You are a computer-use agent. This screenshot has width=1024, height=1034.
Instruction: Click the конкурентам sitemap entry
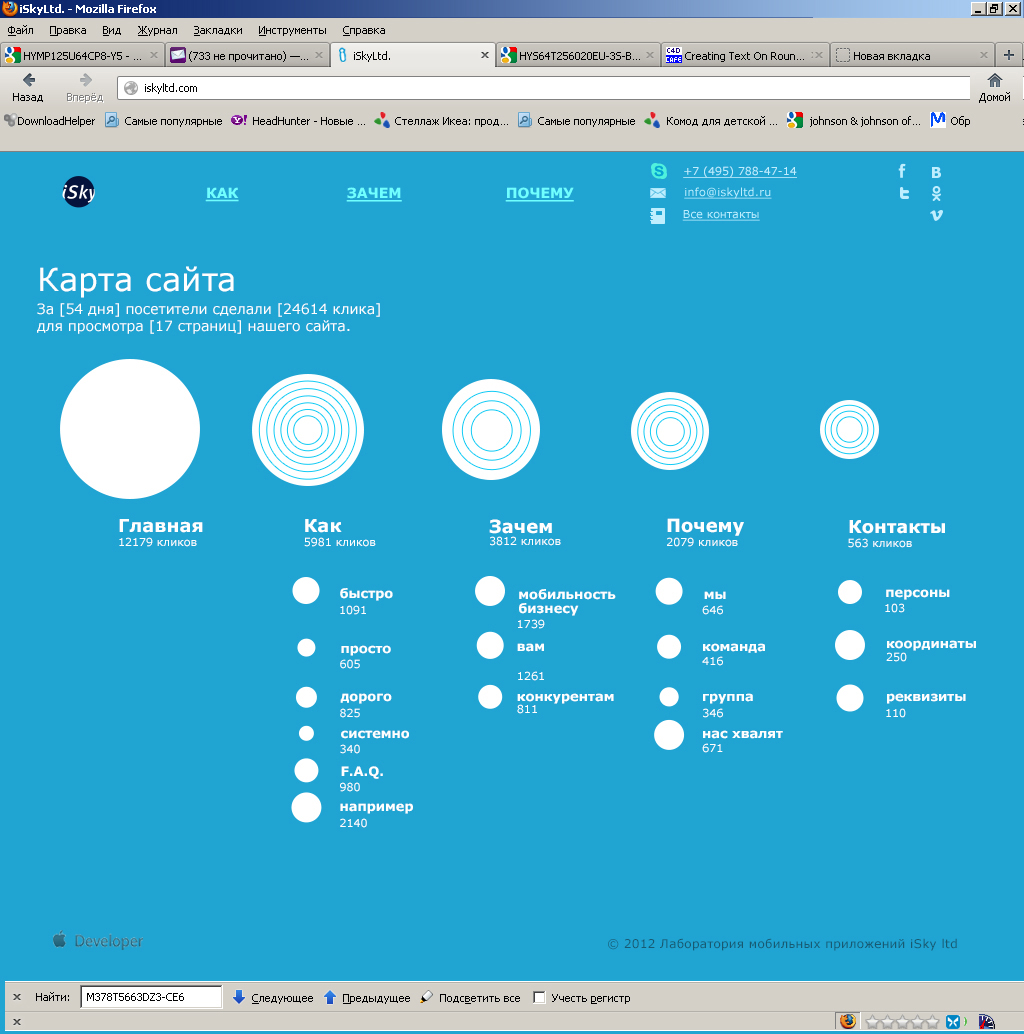click(565, 697)
